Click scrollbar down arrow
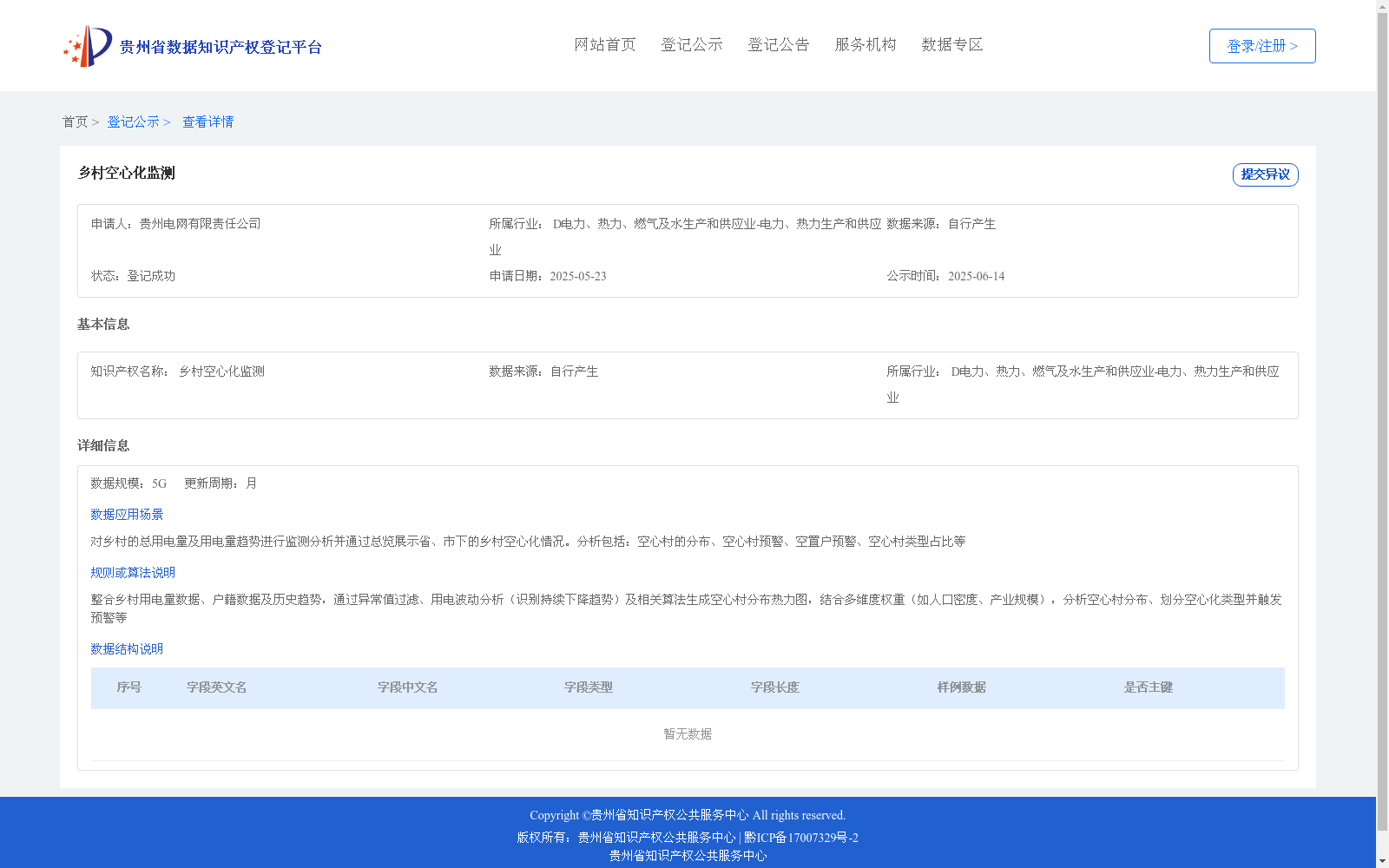Image resolution: width=1389 pixels, height=868 pixels. pos(1382,861)
